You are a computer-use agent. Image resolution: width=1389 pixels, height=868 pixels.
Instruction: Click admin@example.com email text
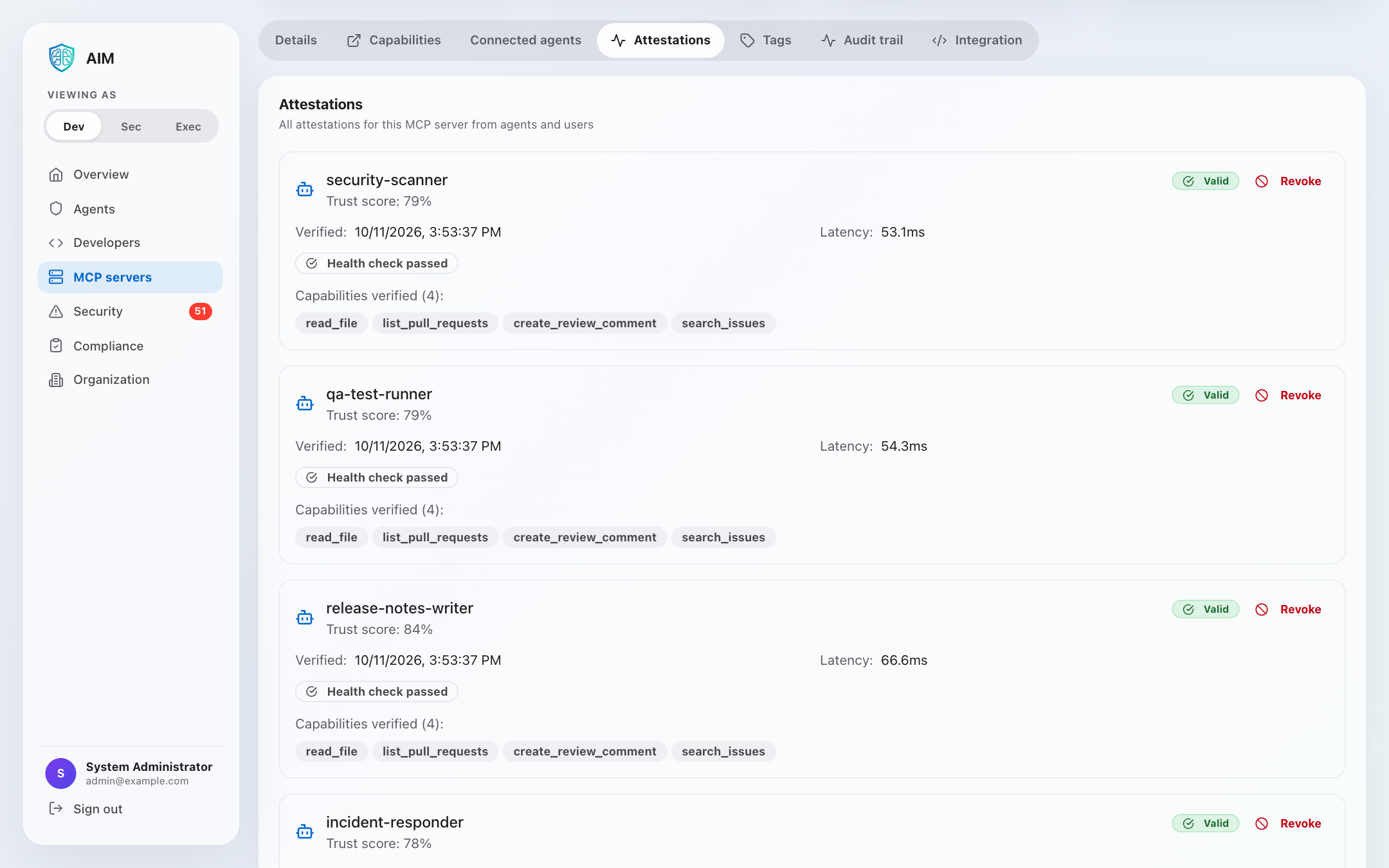coord(137,781)
